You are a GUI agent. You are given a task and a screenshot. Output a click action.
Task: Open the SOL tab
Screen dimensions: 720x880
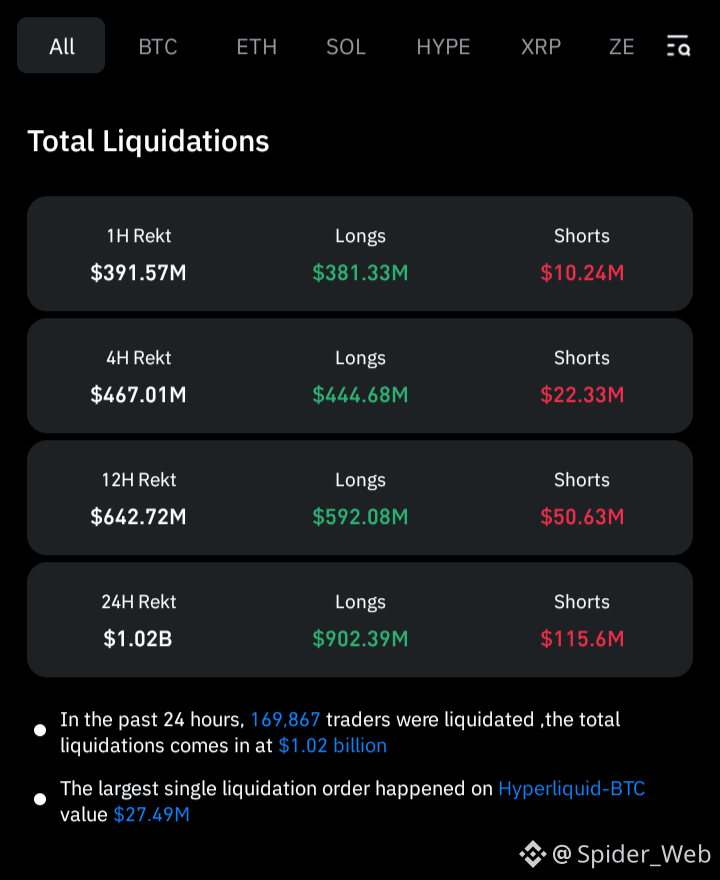coord(346,47)
